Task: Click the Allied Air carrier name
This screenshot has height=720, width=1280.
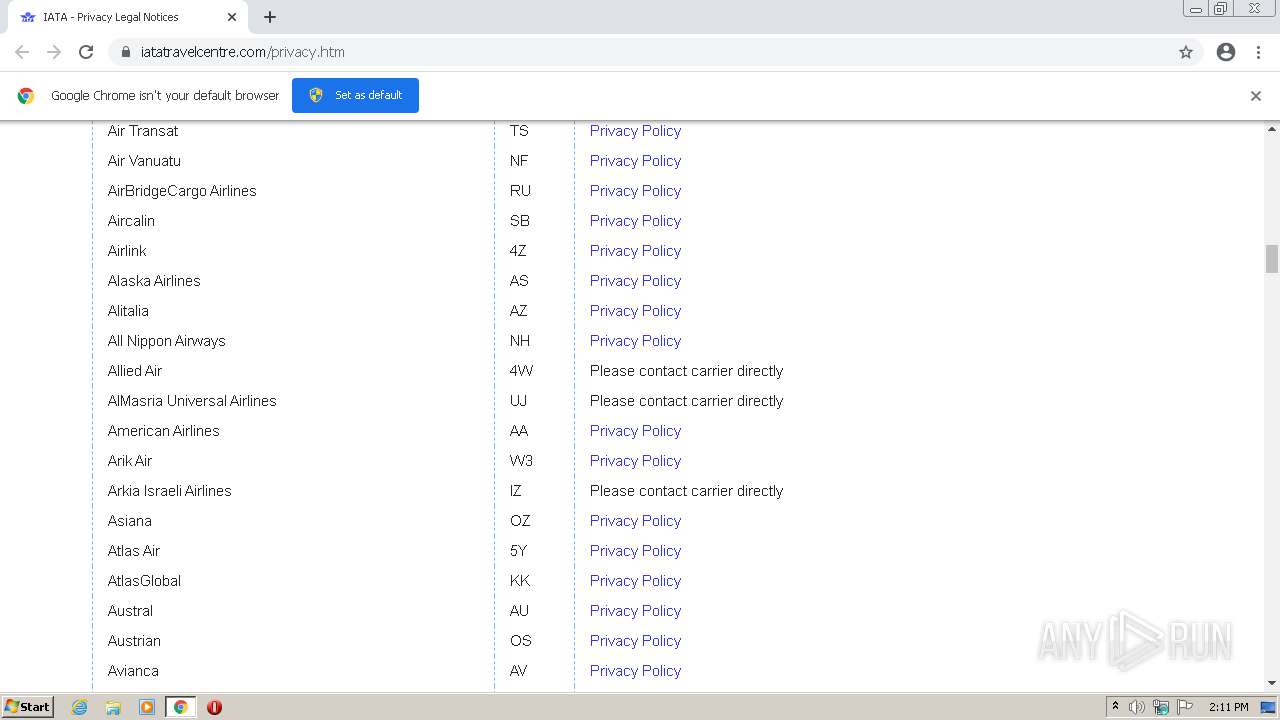Action: tap(135, 371)
